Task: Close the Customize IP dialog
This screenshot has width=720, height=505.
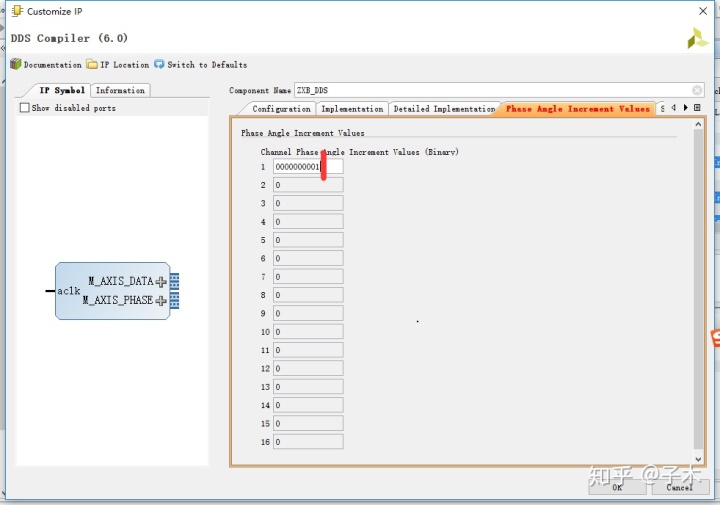Action: pos(703,11)
